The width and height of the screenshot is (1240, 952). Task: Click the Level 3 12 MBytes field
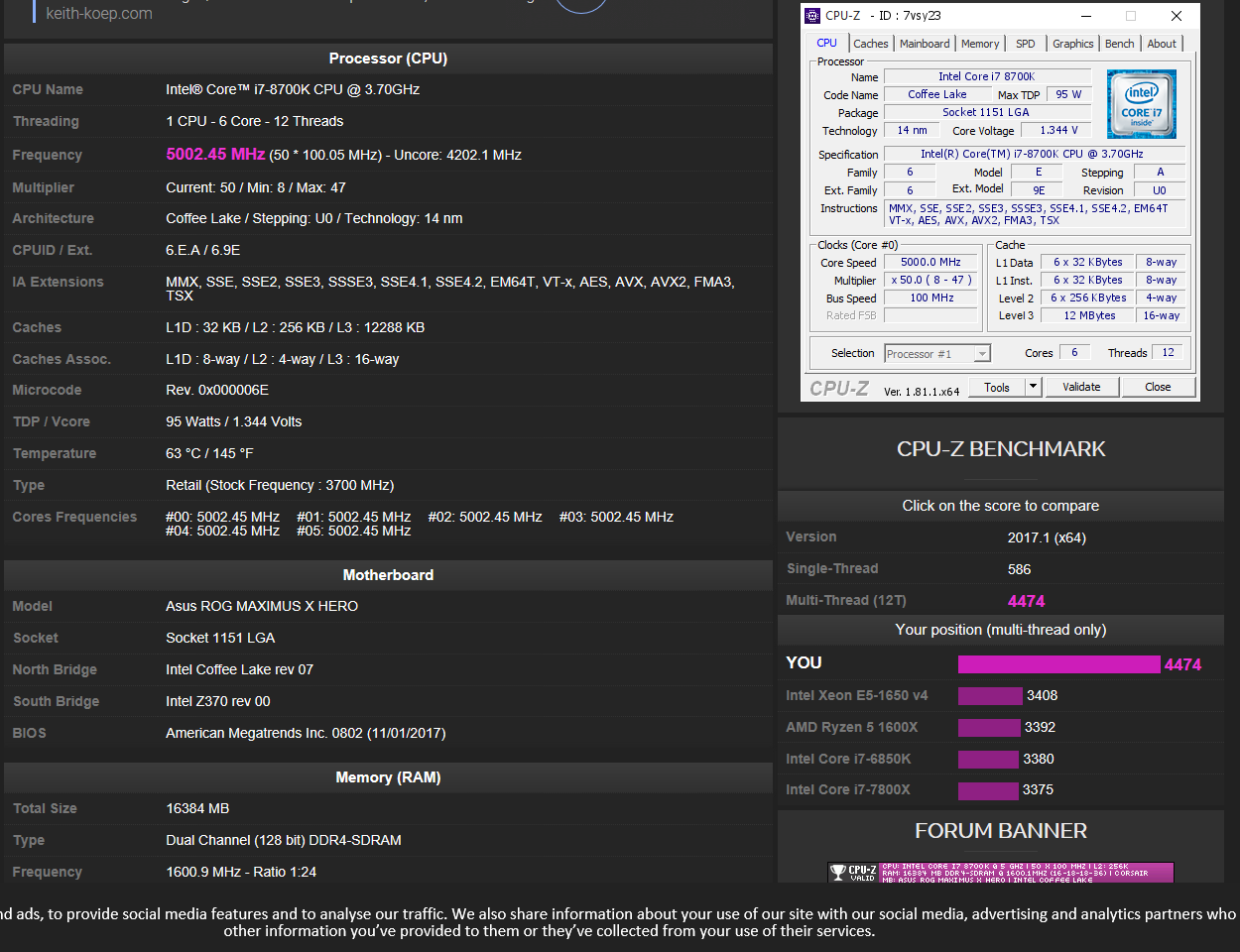(x=1089, y=315)
